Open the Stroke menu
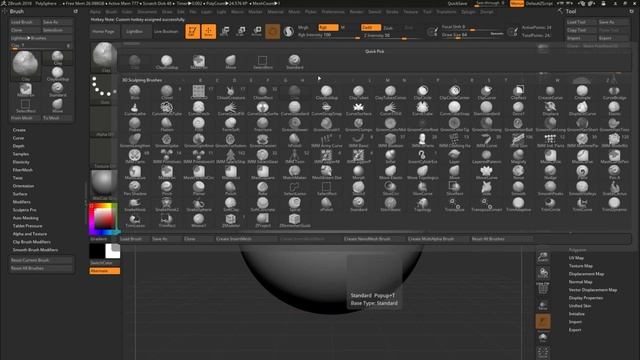Image resolution: width=640 pixels, height=360 pixels. 392,12
